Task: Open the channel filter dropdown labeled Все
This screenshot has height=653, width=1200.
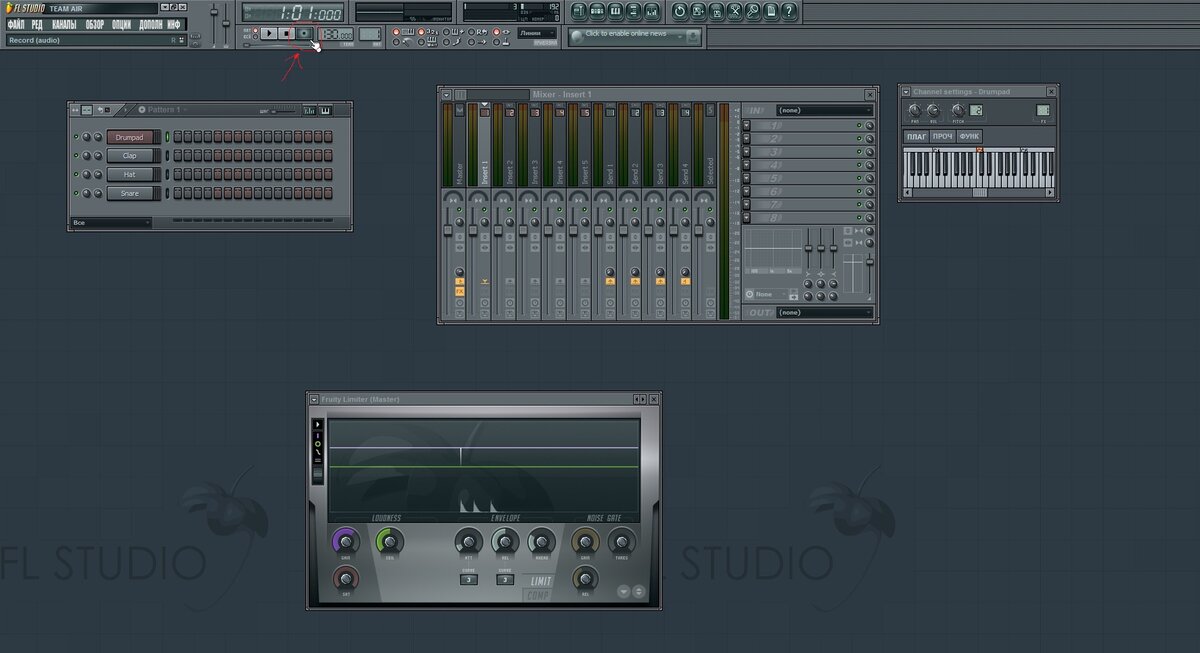Action: 111,222
